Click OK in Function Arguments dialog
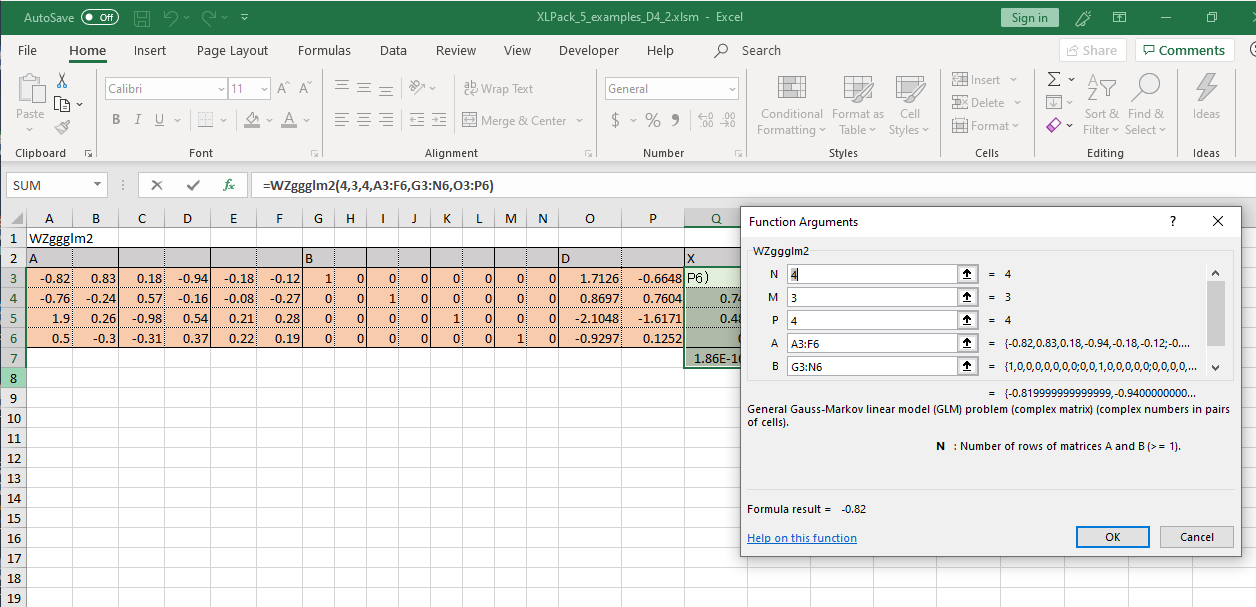Image resolution: width=1256 pixels, height=607 pixels. [x=1113, y=537]
